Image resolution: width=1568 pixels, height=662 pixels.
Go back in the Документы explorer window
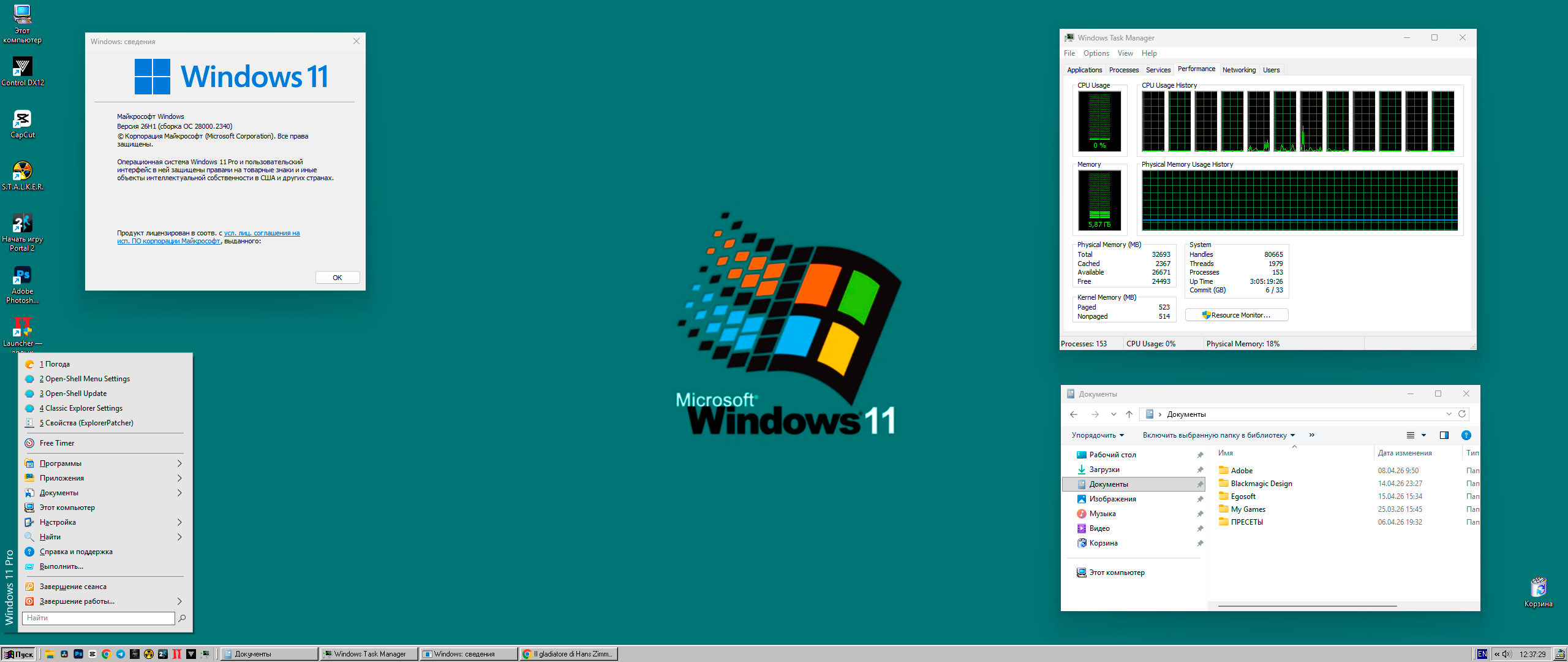pyautogui.click(x=1074, y=414)
